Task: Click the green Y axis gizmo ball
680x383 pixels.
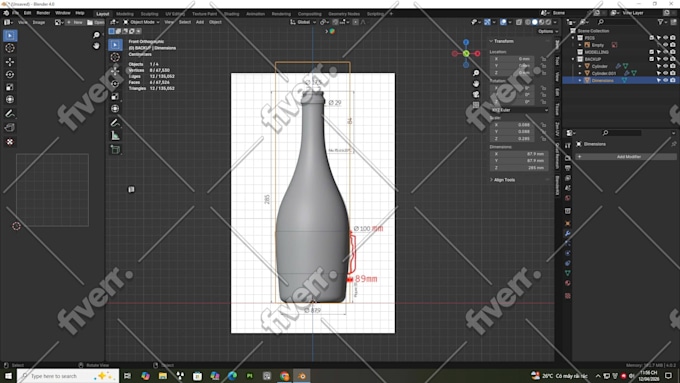Action: coord(466,54)
